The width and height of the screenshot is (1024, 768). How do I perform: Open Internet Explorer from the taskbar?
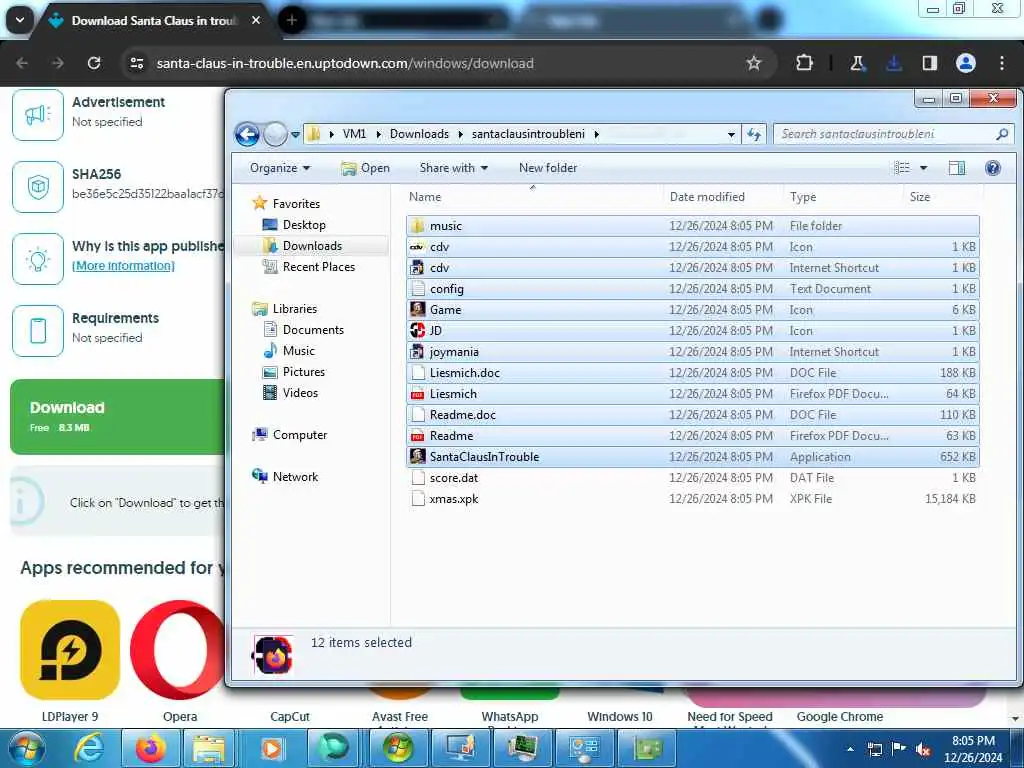[88, 748]
